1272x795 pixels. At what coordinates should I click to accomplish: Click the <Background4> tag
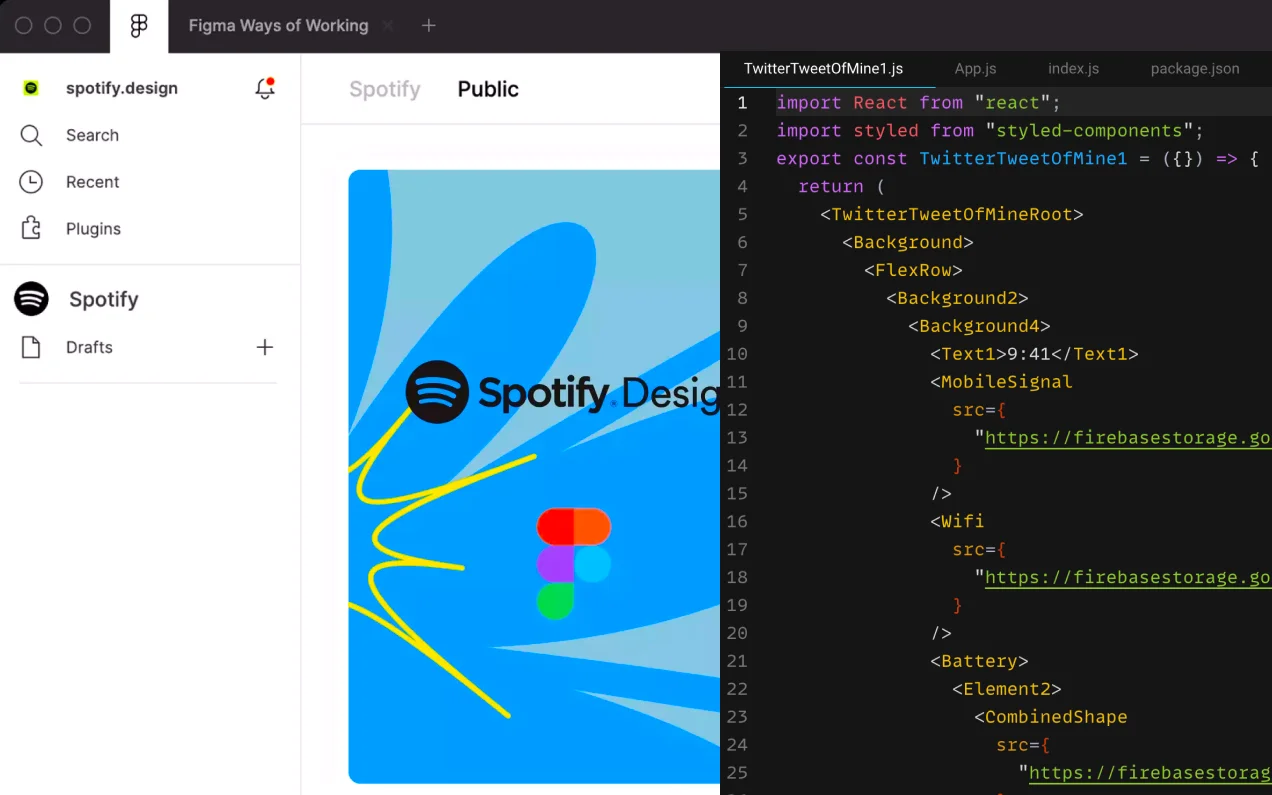click(x=979, y=326)
